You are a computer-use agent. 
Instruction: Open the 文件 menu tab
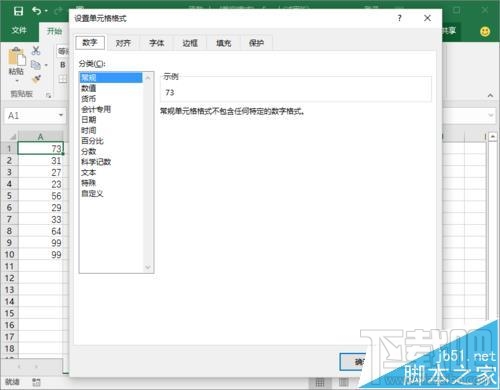19,31
